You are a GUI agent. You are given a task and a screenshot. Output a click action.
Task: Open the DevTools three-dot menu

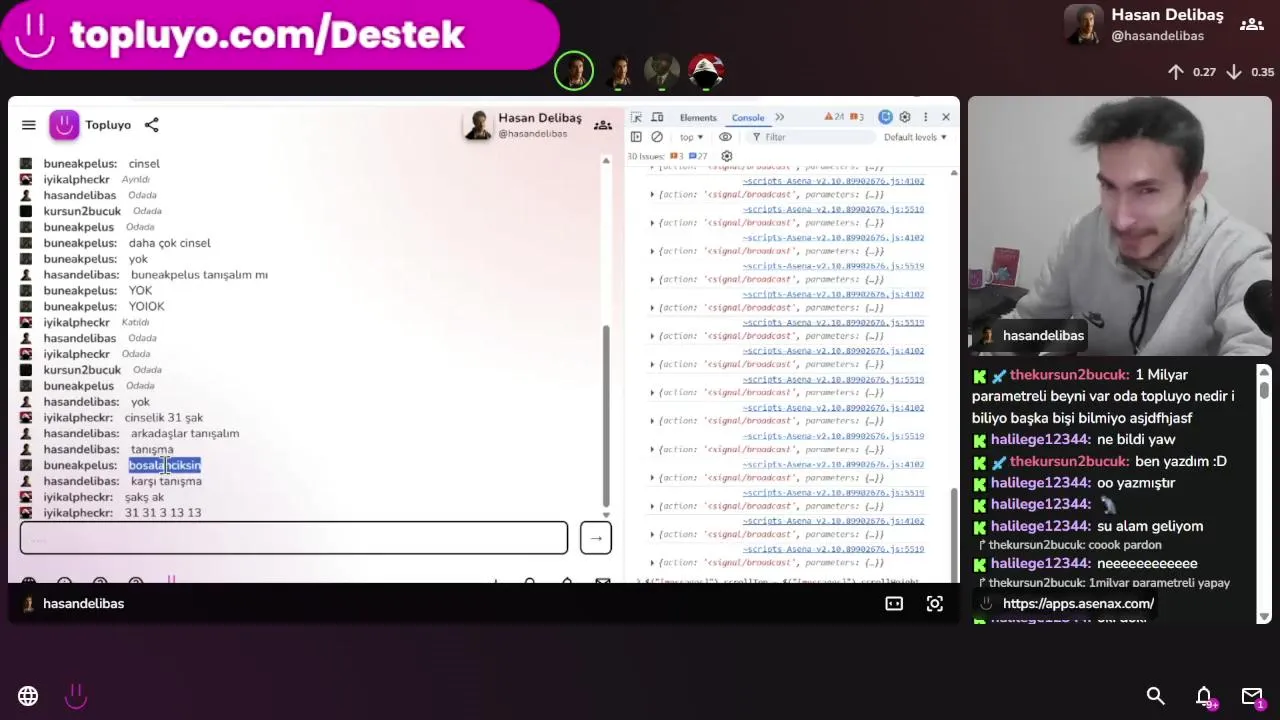click(x=926, y=117)
